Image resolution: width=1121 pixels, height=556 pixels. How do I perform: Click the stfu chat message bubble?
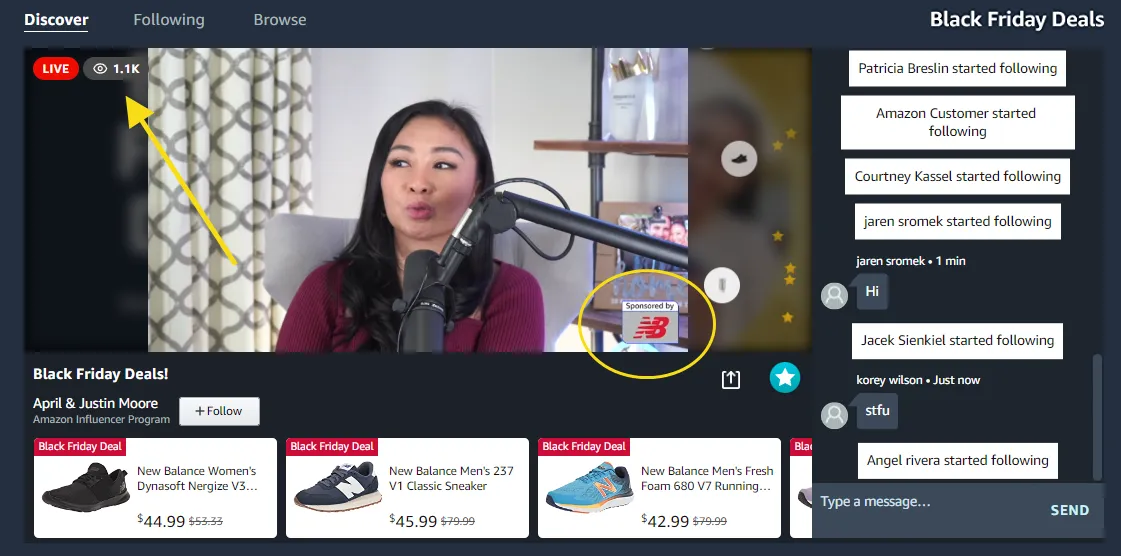coord(877,411)
